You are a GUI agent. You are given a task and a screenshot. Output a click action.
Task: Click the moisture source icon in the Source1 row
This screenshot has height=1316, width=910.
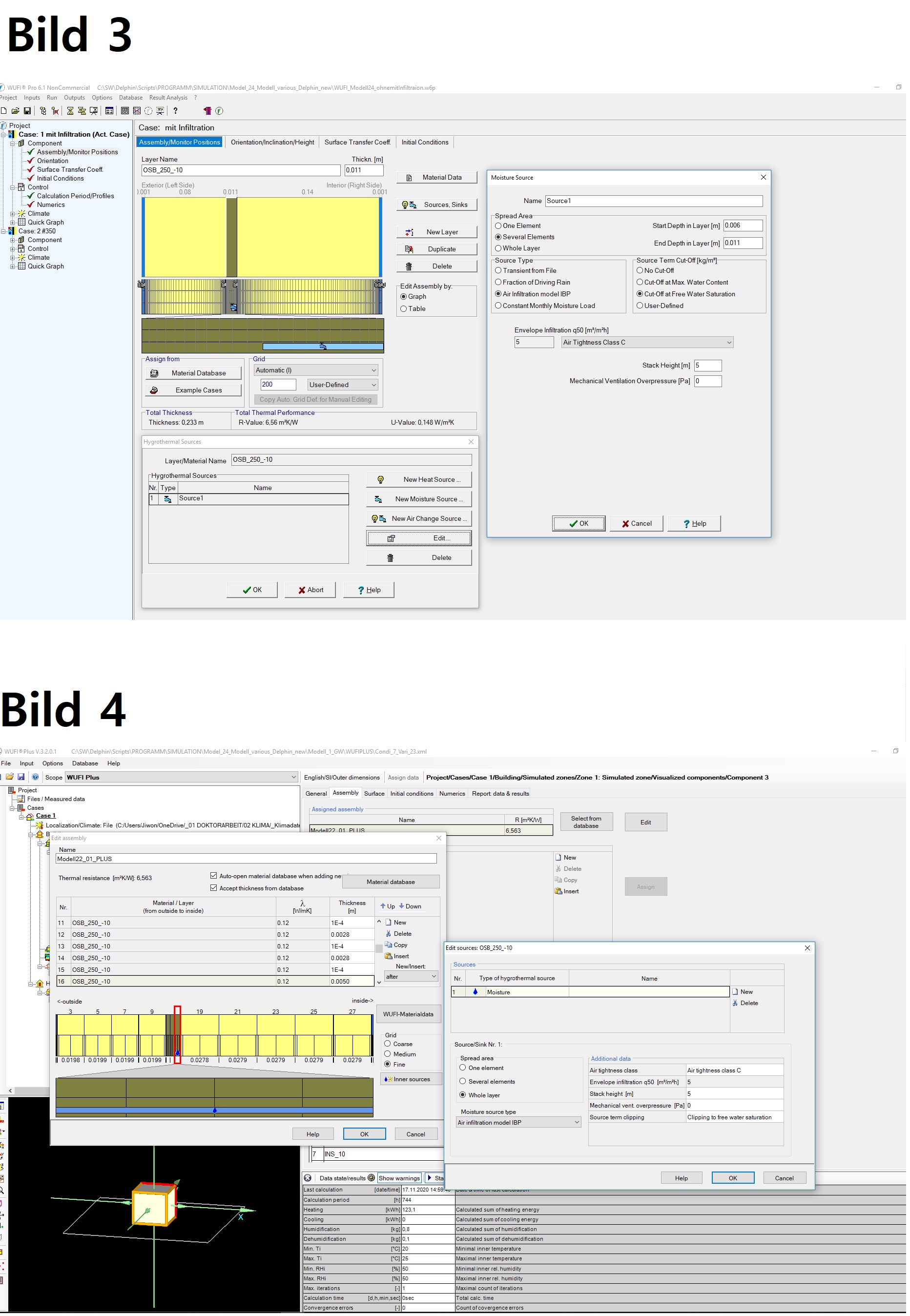pos(168,500)
